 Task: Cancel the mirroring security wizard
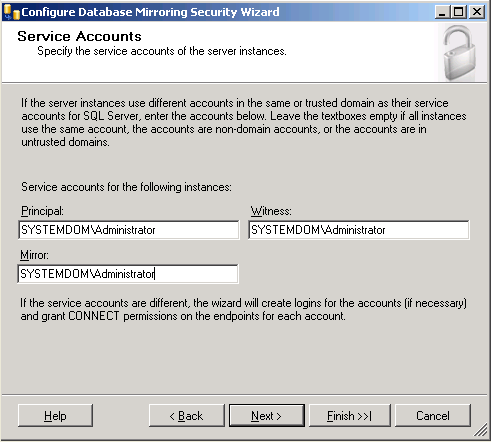433,416
